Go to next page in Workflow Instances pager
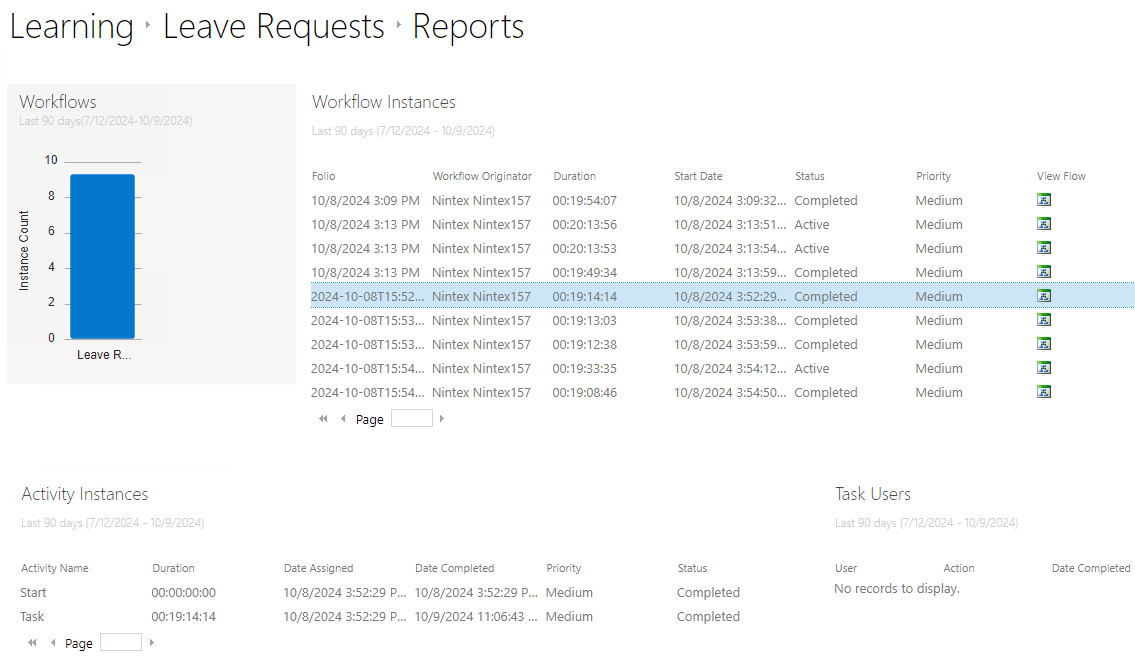 [x=442, y=419]
